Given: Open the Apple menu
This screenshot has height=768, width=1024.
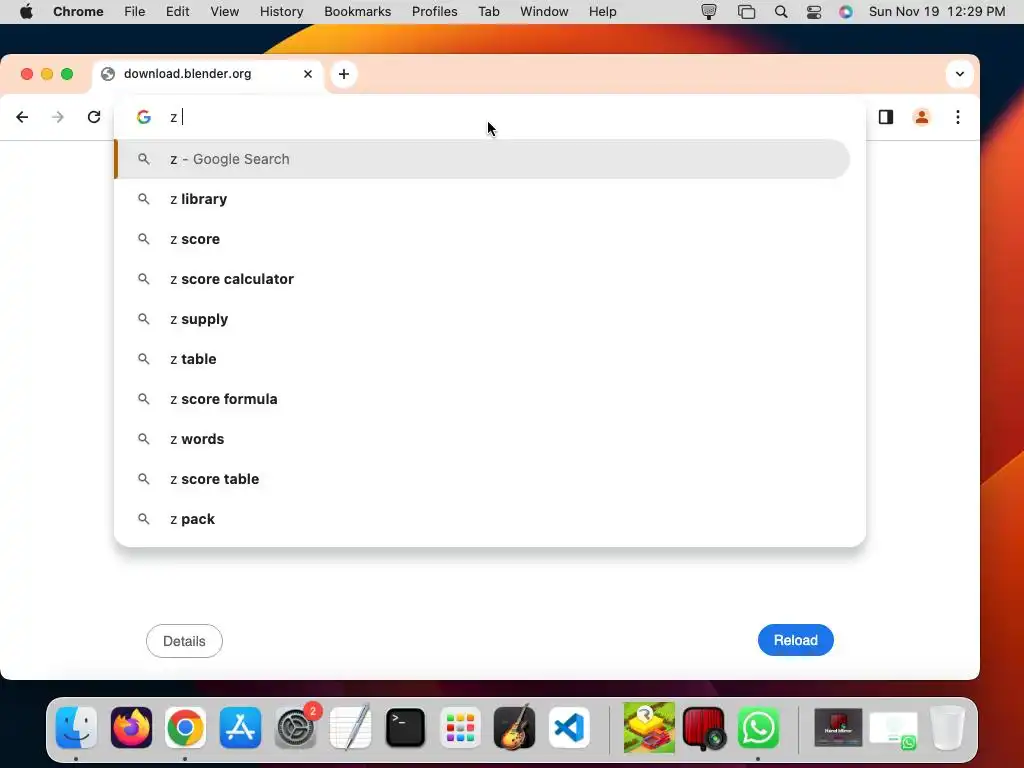Looking at the screenshot, I should pyautogui.click(x=26, y=12).
